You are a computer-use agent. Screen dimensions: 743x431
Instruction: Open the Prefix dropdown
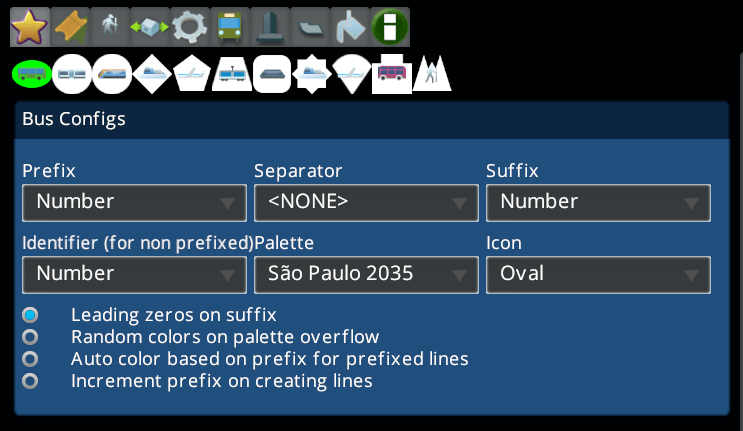(x=134, y=202)
